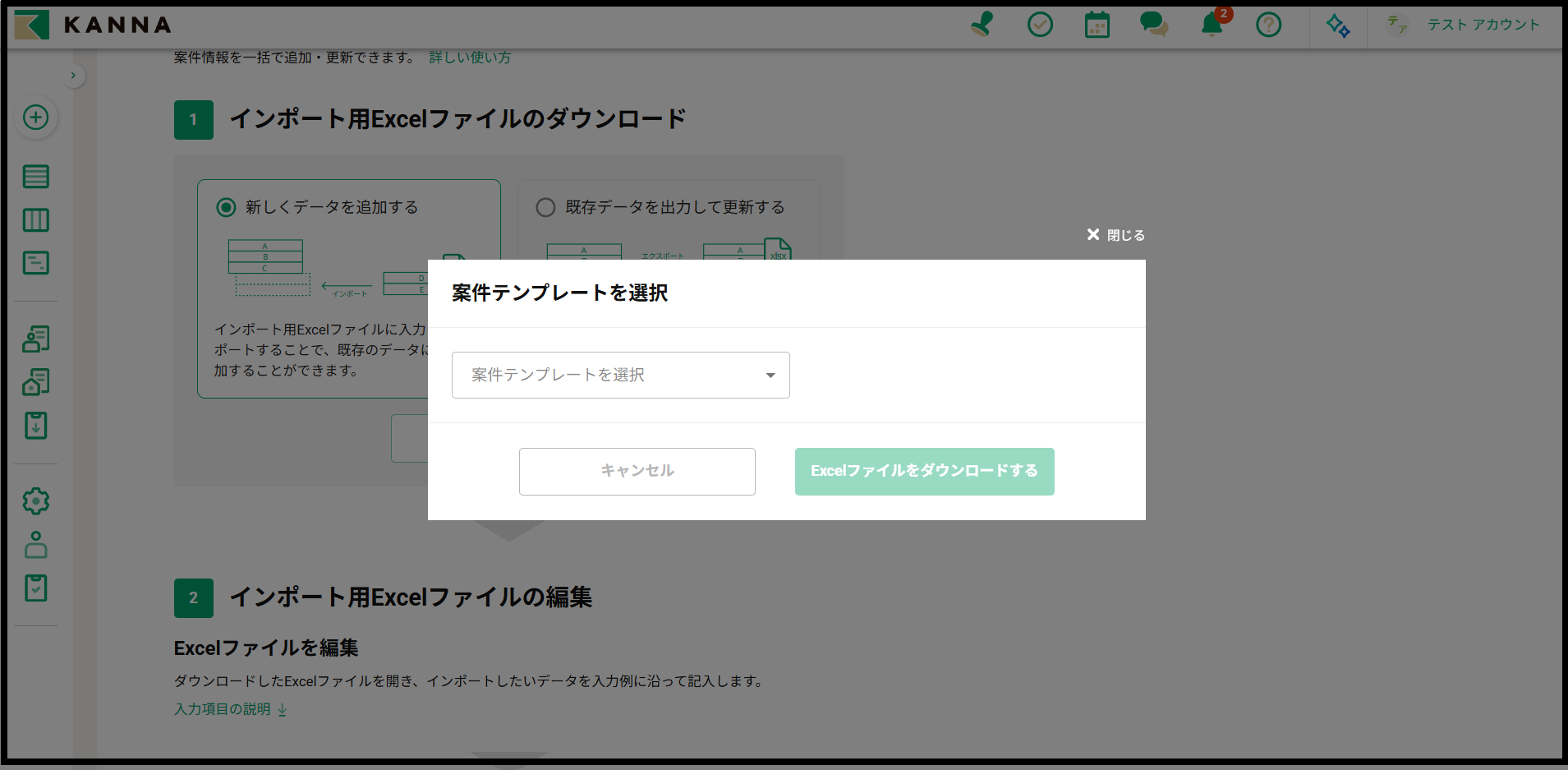Open settings via the gear icon
1568x770 pixels.
pyautogui.click(x=35, y=501)
